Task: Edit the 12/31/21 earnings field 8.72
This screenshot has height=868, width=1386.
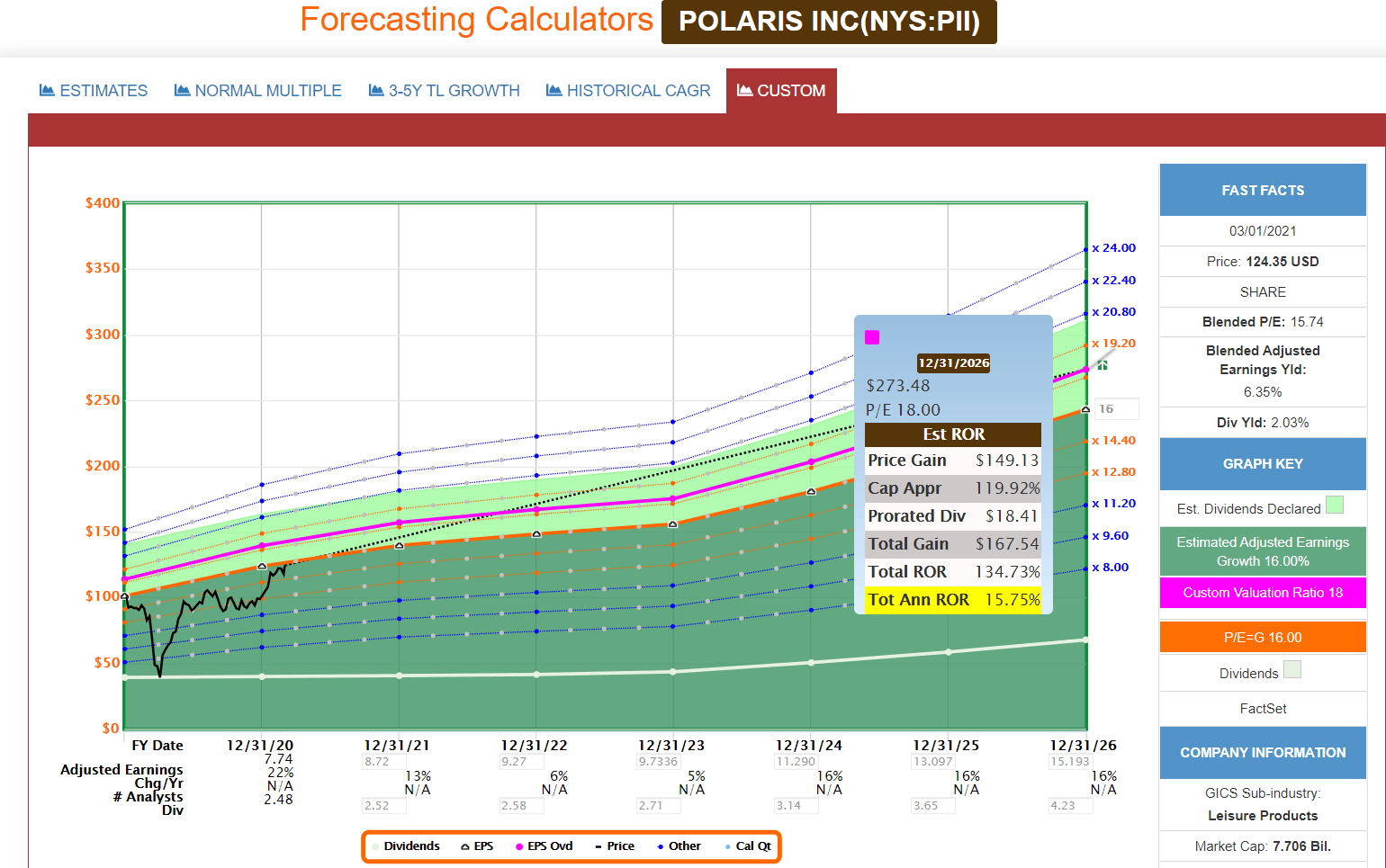Action: (x=384, y=761)
